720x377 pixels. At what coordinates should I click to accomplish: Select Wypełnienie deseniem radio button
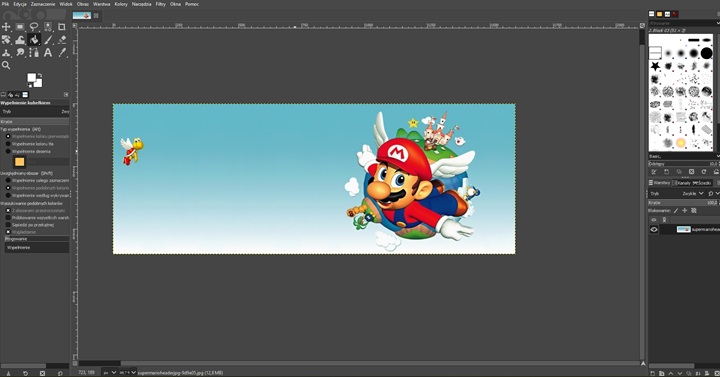[8, 151]
